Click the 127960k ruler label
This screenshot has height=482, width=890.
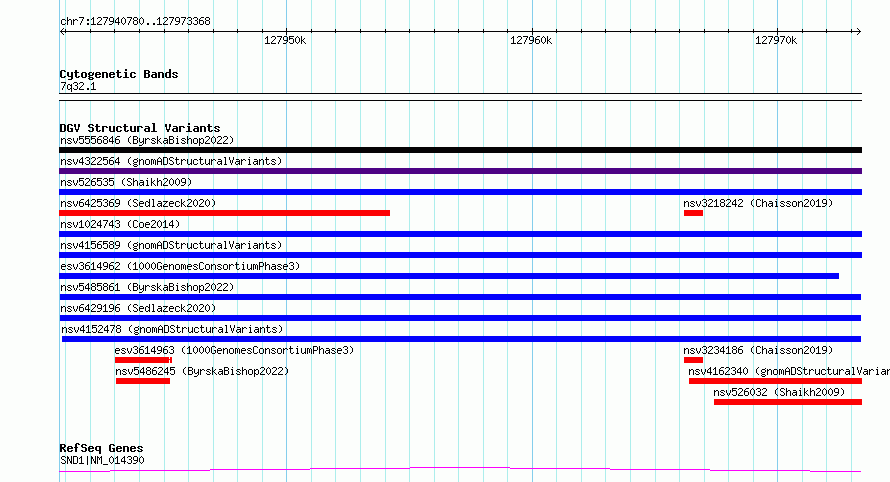click(531, 40)
